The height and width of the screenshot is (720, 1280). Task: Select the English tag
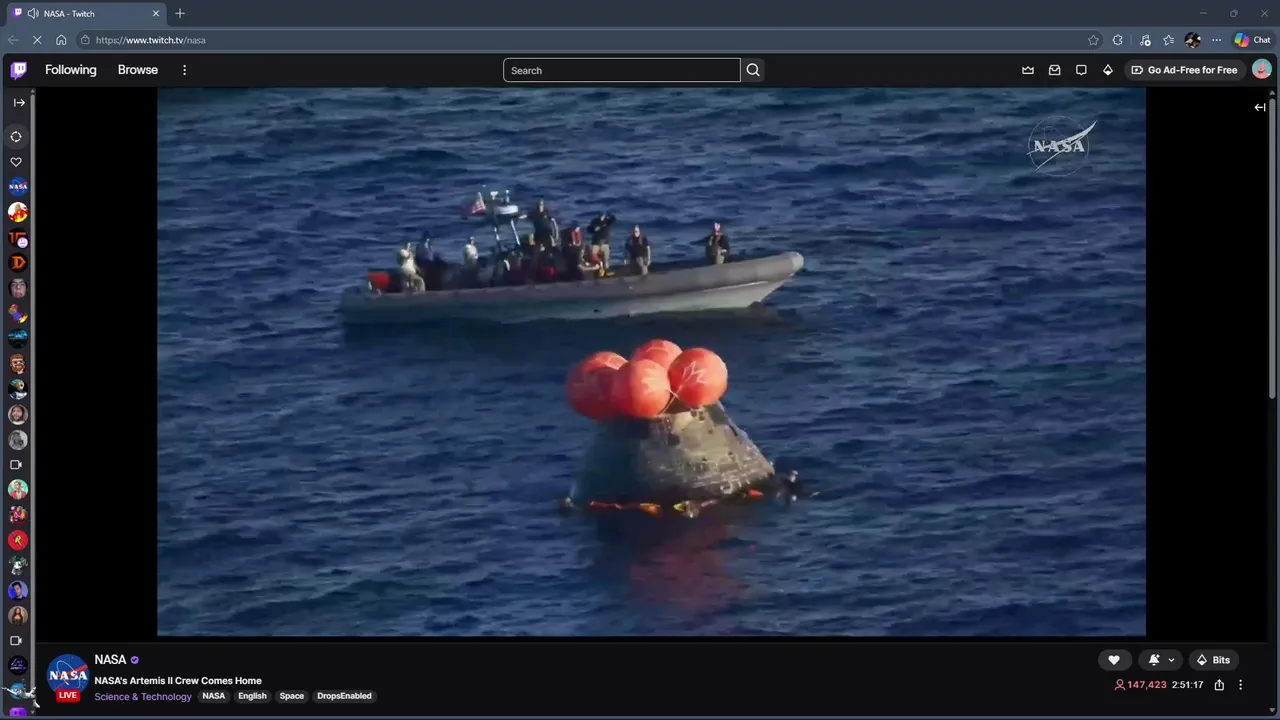[252, 696]
